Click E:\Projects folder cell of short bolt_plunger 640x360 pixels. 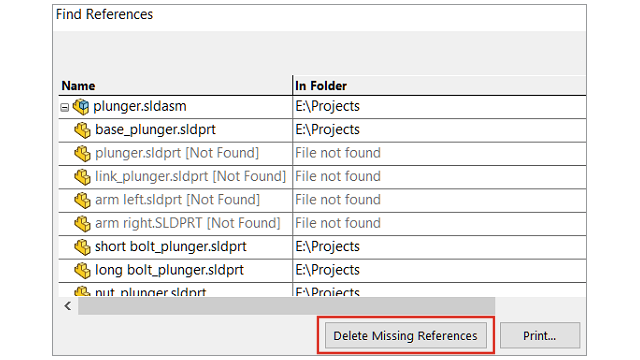[x=440, y=247]
